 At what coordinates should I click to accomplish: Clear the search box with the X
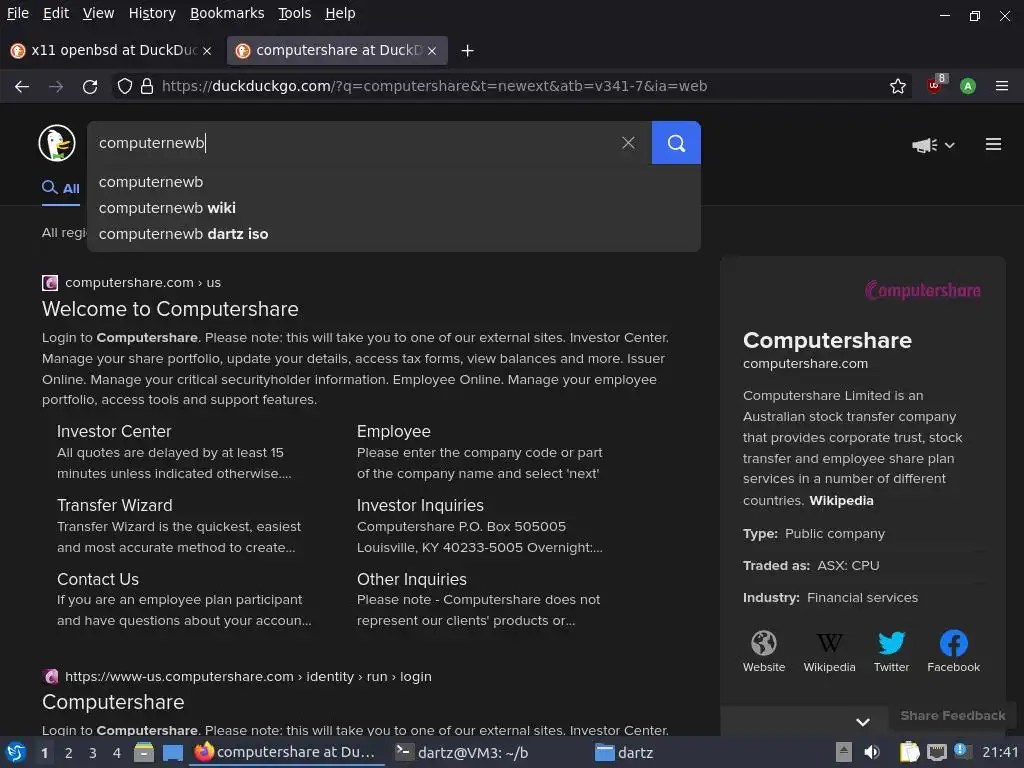(628, 142)
